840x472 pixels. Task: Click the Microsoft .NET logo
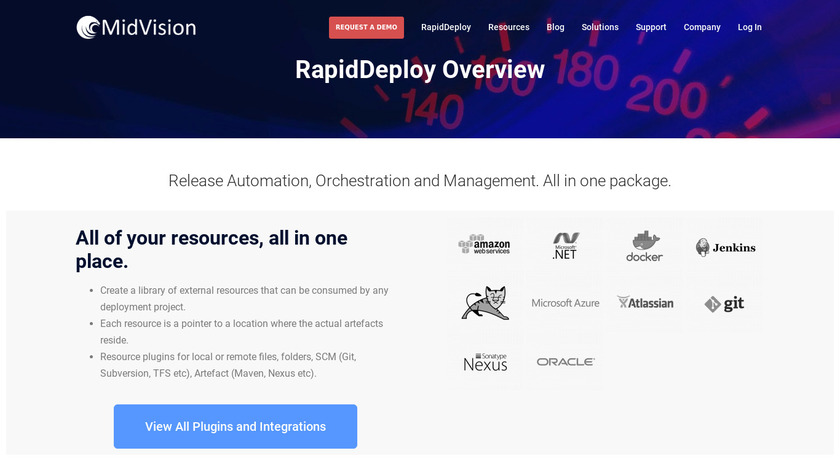coord(566,245)
